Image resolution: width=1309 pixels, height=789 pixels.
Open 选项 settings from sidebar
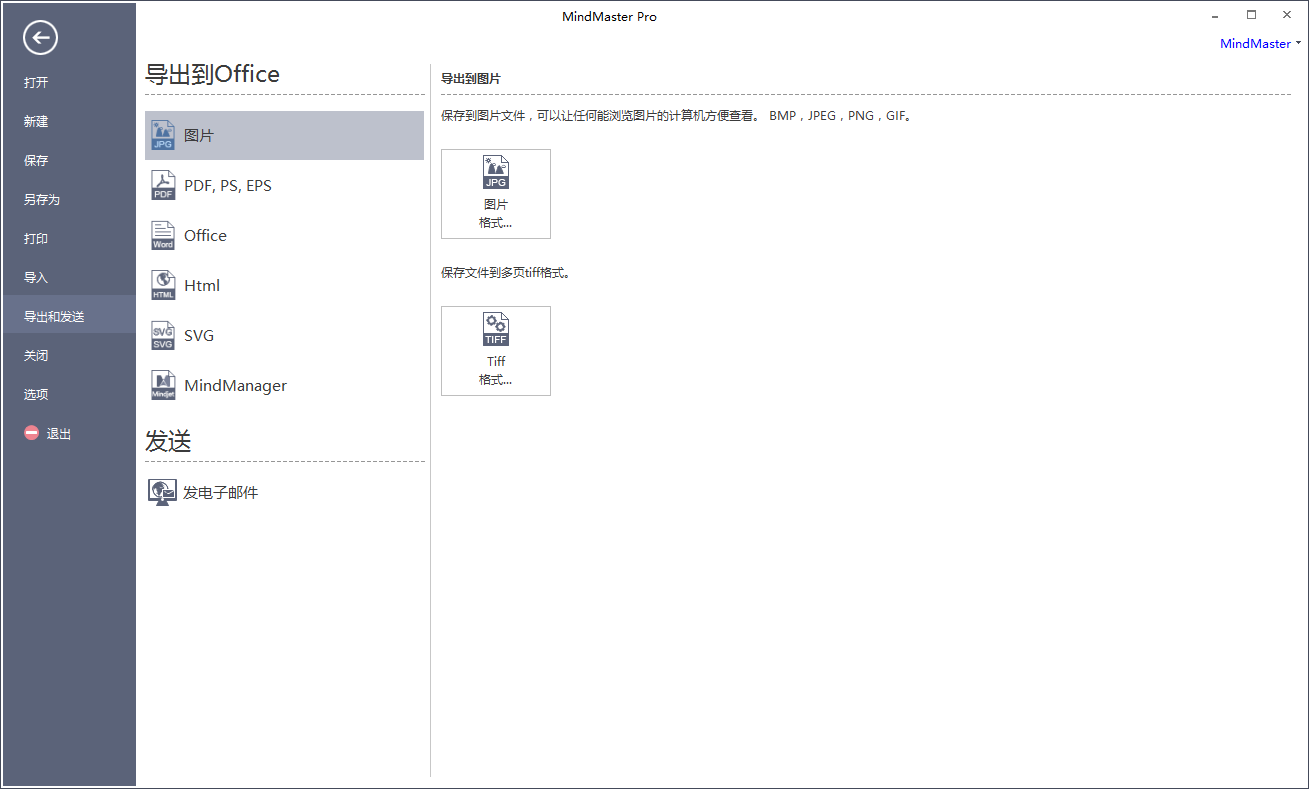coord(36,394)
